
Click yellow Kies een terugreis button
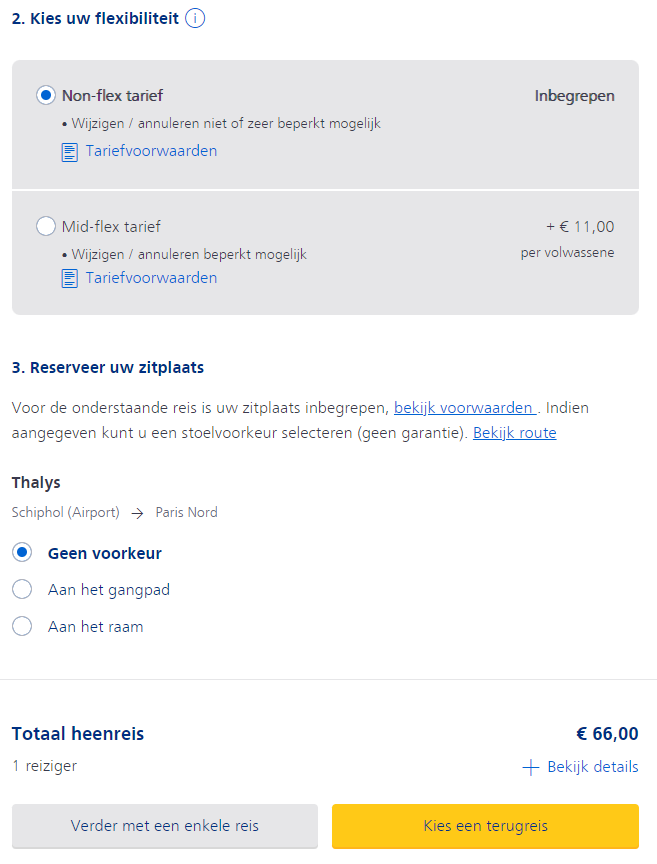[x=485, y=825]
